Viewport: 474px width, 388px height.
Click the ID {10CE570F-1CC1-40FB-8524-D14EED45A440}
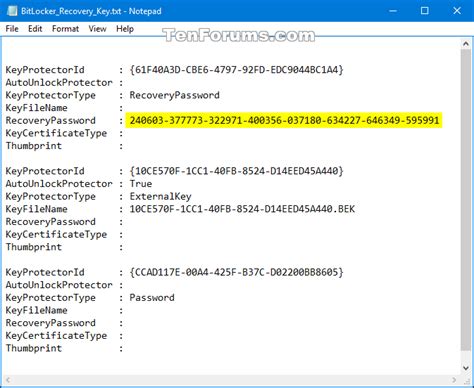(236, 171)
